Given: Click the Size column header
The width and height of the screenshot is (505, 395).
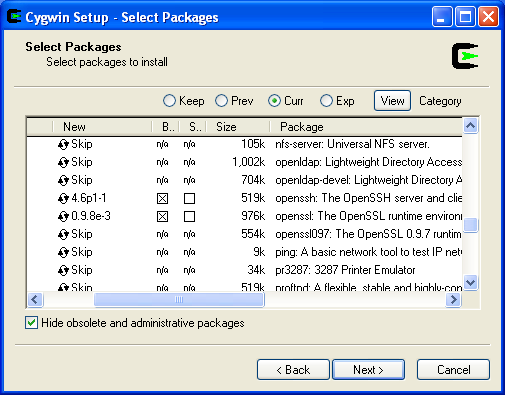Looking at the screenshot, I should pyautogui.click(x=238, y=127).
